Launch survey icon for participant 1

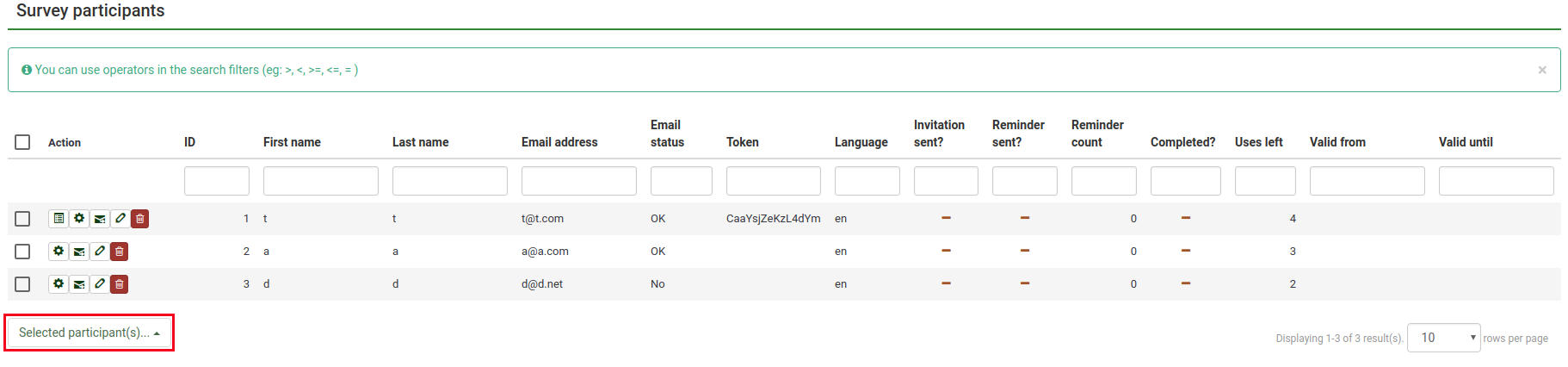coord(59,219)
